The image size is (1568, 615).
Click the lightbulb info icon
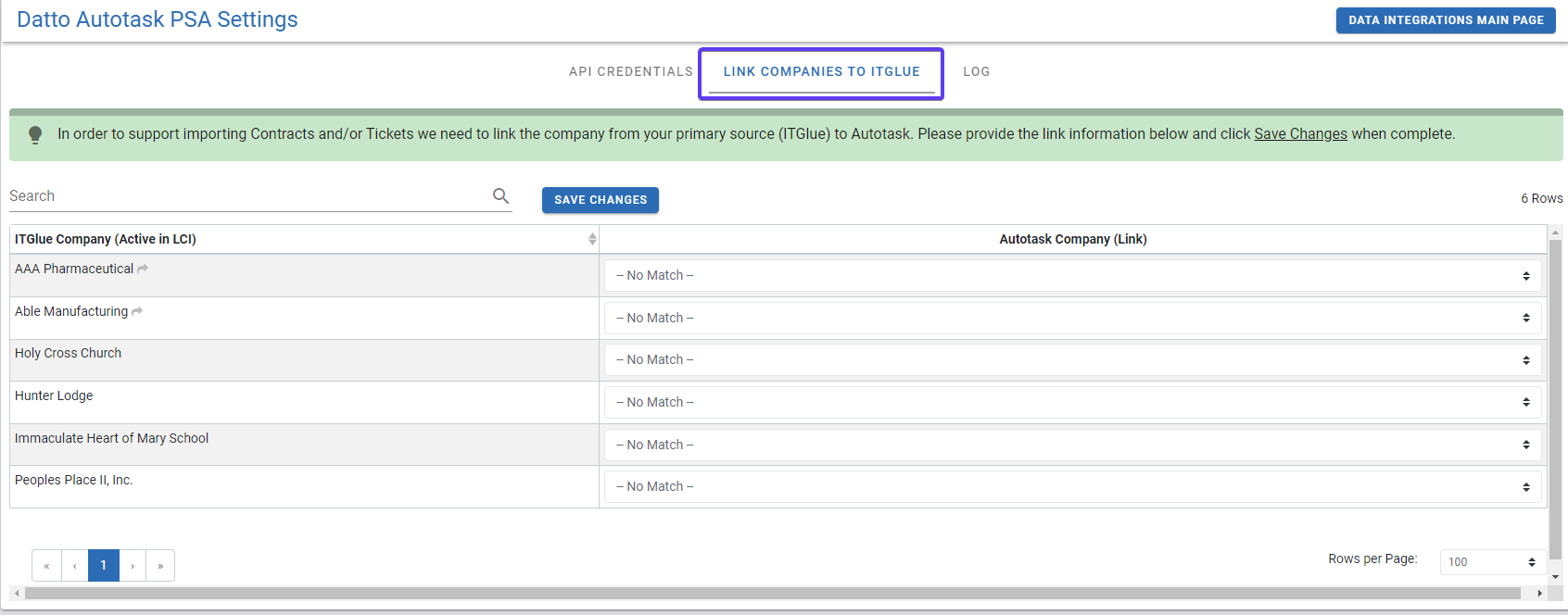coord(35,135)
